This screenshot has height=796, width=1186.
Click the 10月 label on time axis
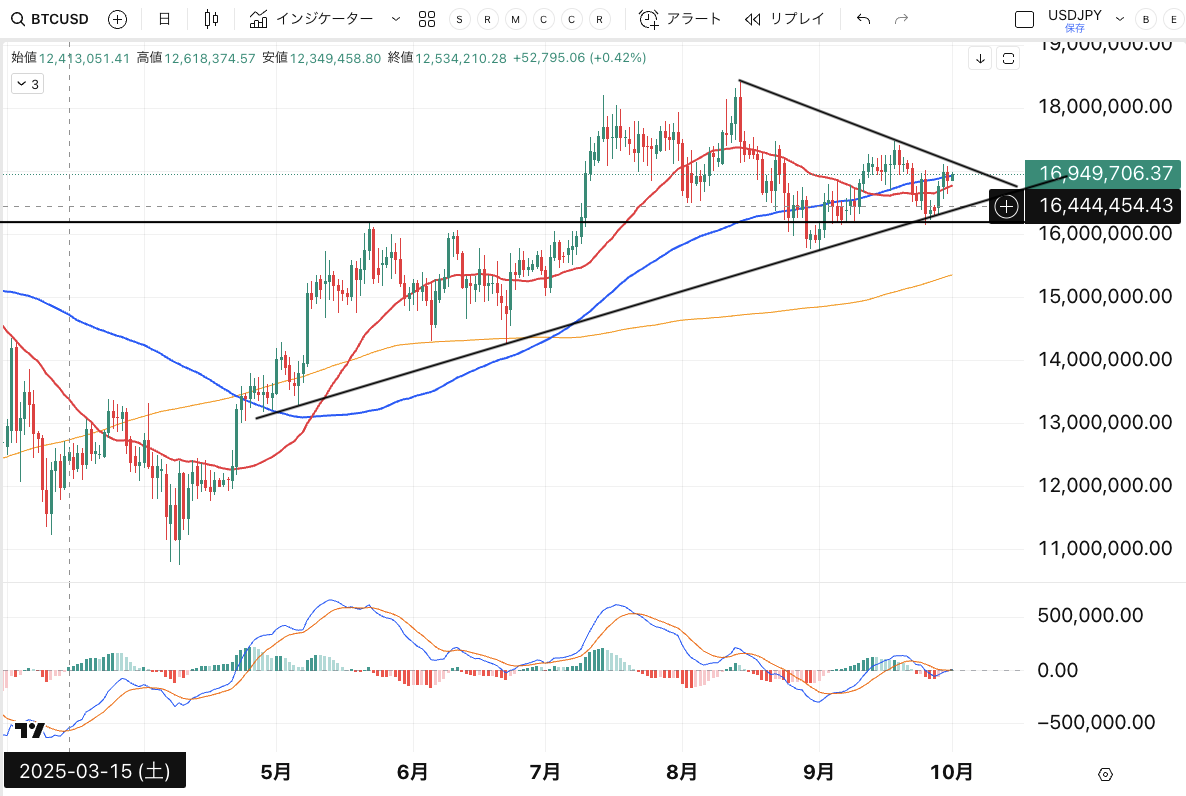click(952, 772)
